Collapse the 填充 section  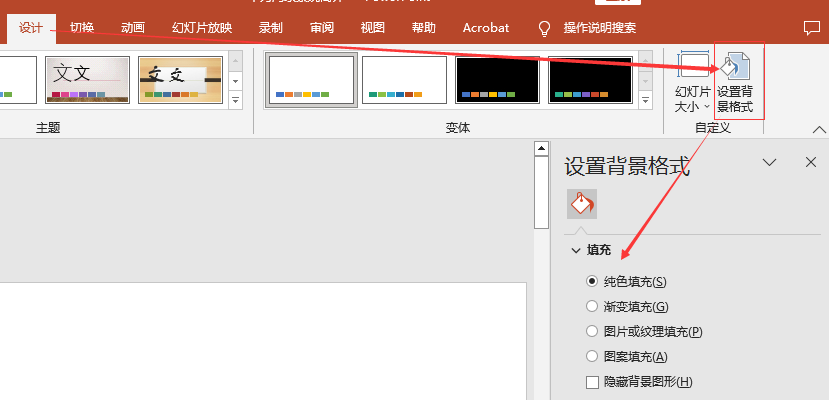(x=576, y=250)
